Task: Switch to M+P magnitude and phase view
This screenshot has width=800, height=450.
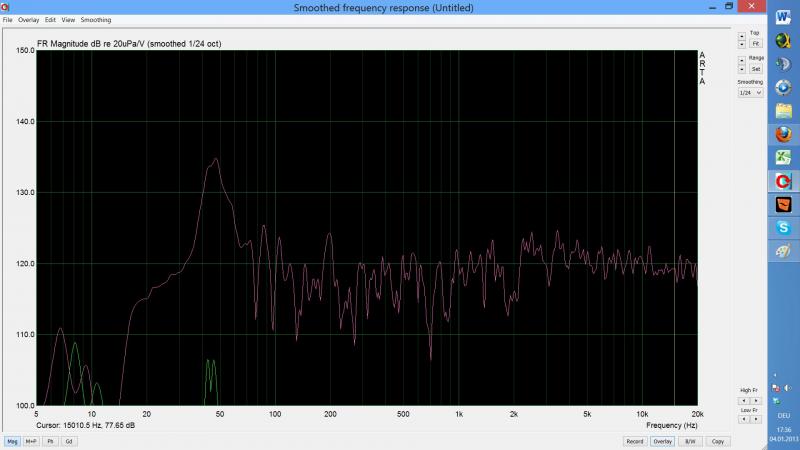Action: pyautogui.click(x=31, y=441)
